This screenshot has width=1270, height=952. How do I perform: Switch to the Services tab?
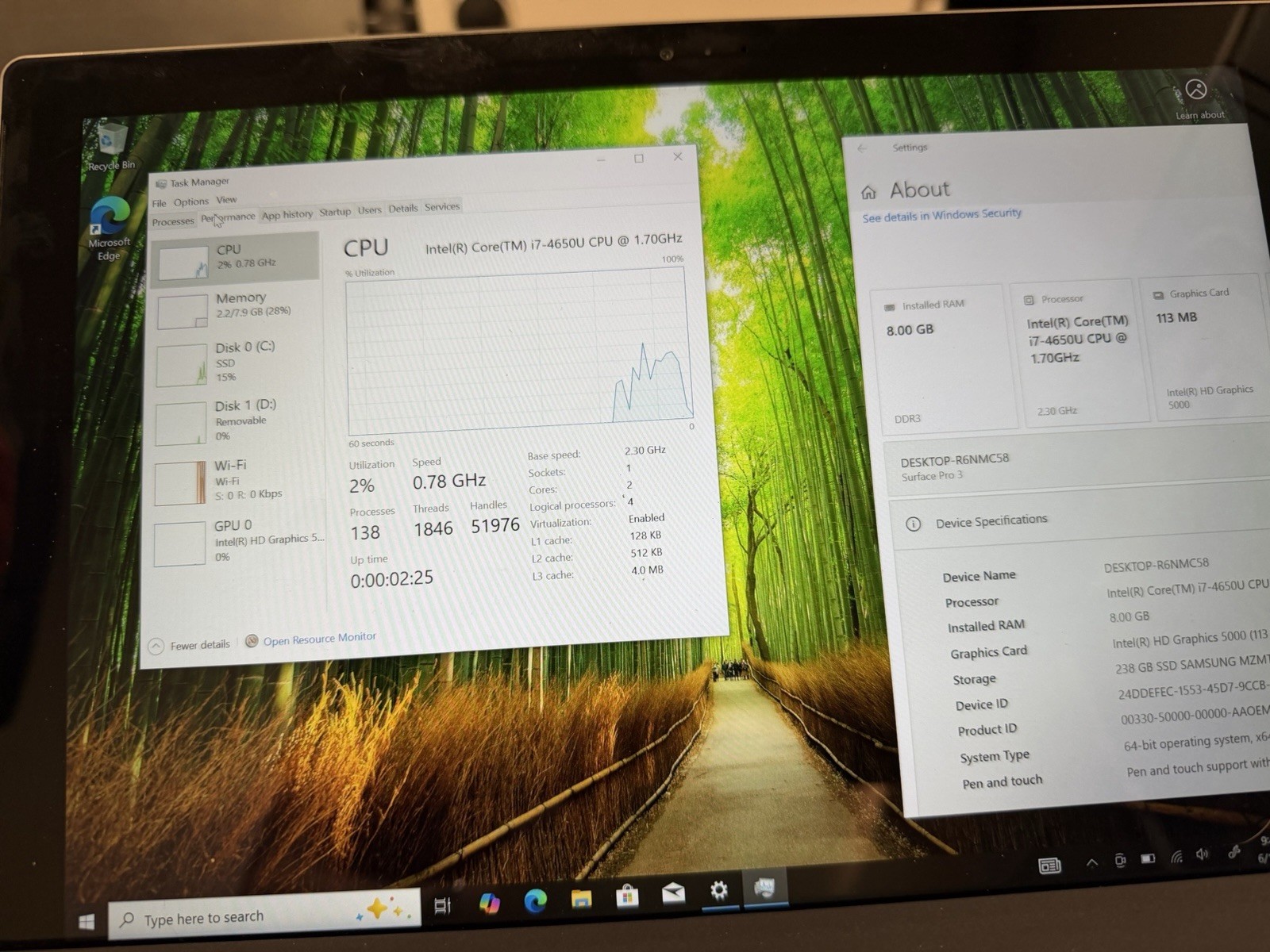coord(442,207)
